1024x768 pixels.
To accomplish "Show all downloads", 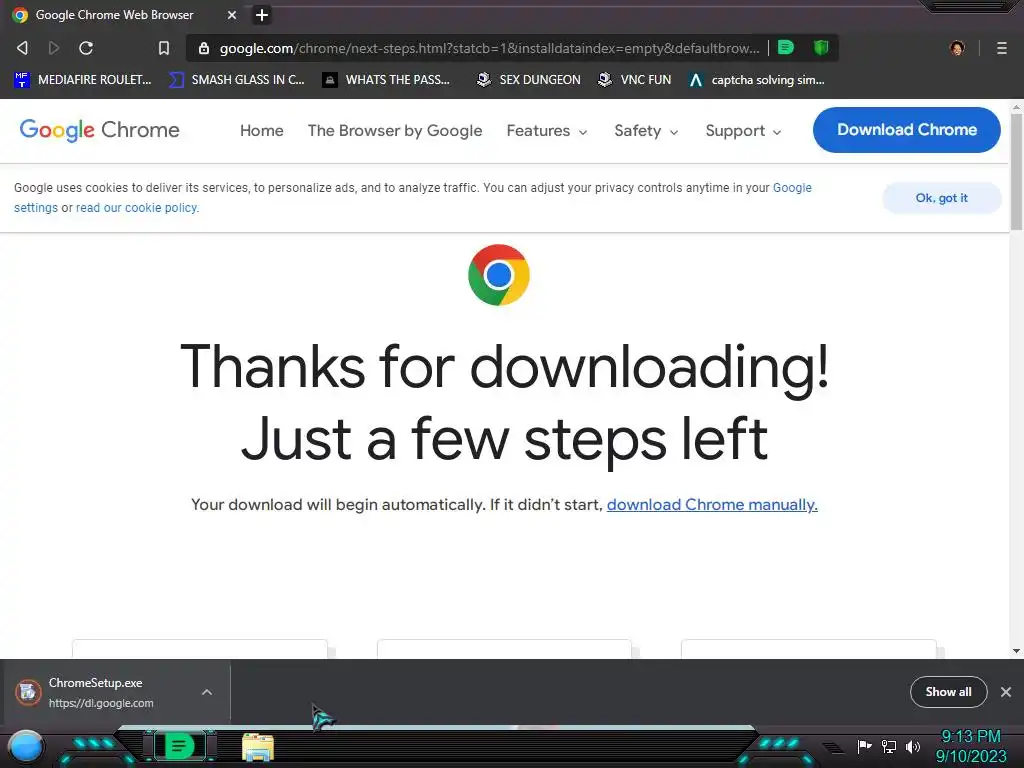I will coord(948,692).
